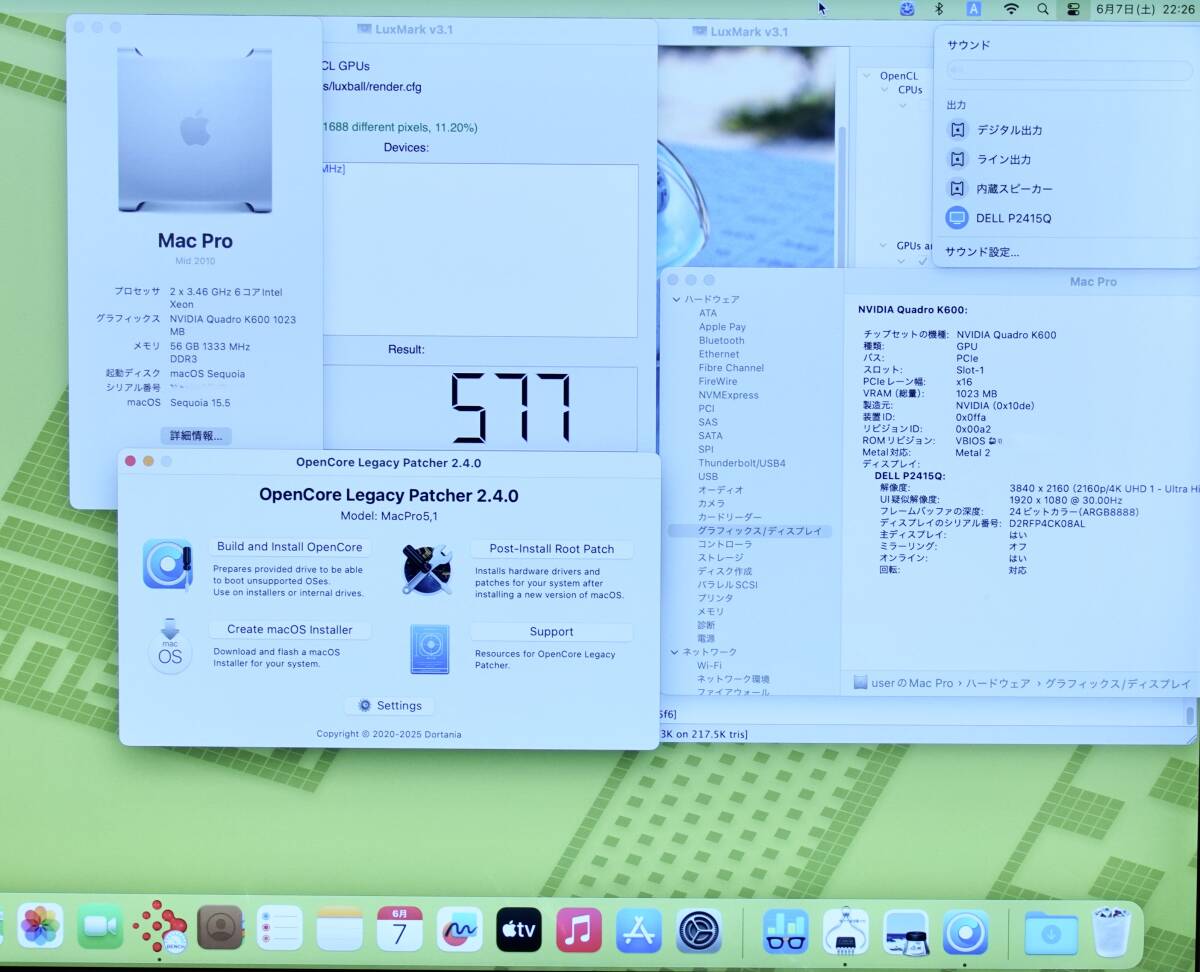Click Create macOS Installer button
The height and width of the screenshot is (972, 1200).
pyautogui.click(x=290, y=630)
